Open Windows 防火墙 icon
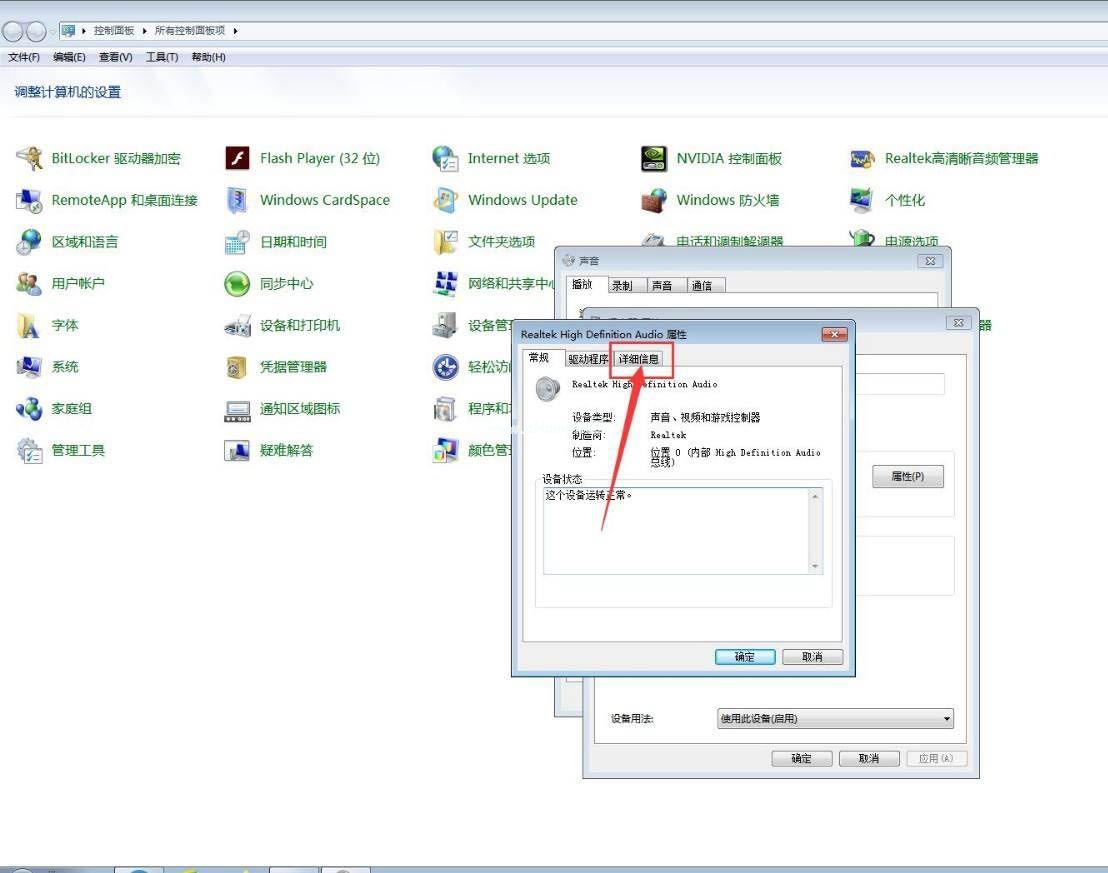The width and height of the screenshot is (1108, 873). [x=654, y=200]
